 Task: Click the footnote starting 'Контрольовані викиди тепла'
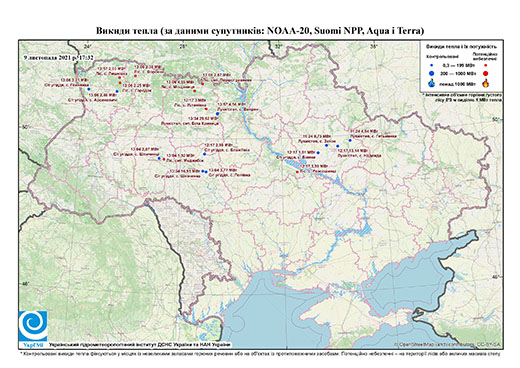click(x=260, y=353)
